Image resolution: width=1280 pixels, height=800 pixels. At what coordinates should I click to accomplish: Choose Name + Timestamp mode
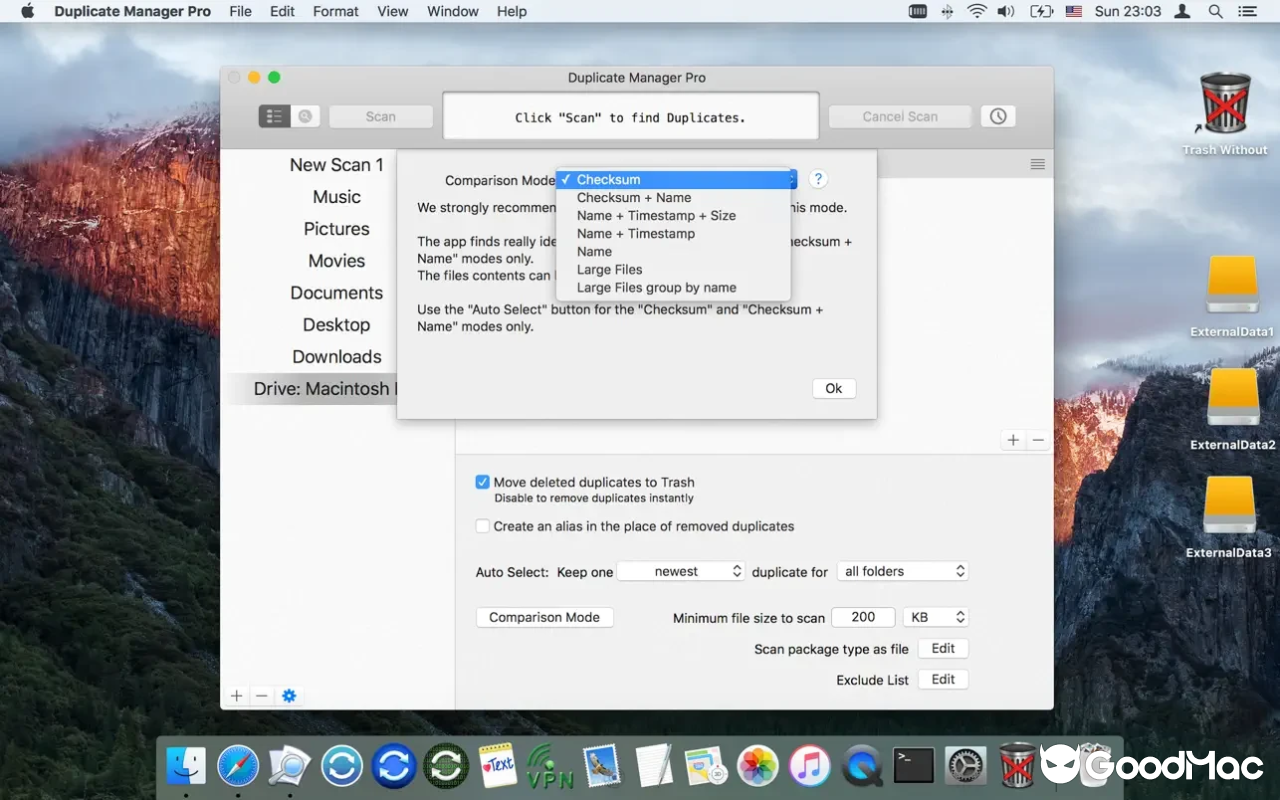pos(673,234)
